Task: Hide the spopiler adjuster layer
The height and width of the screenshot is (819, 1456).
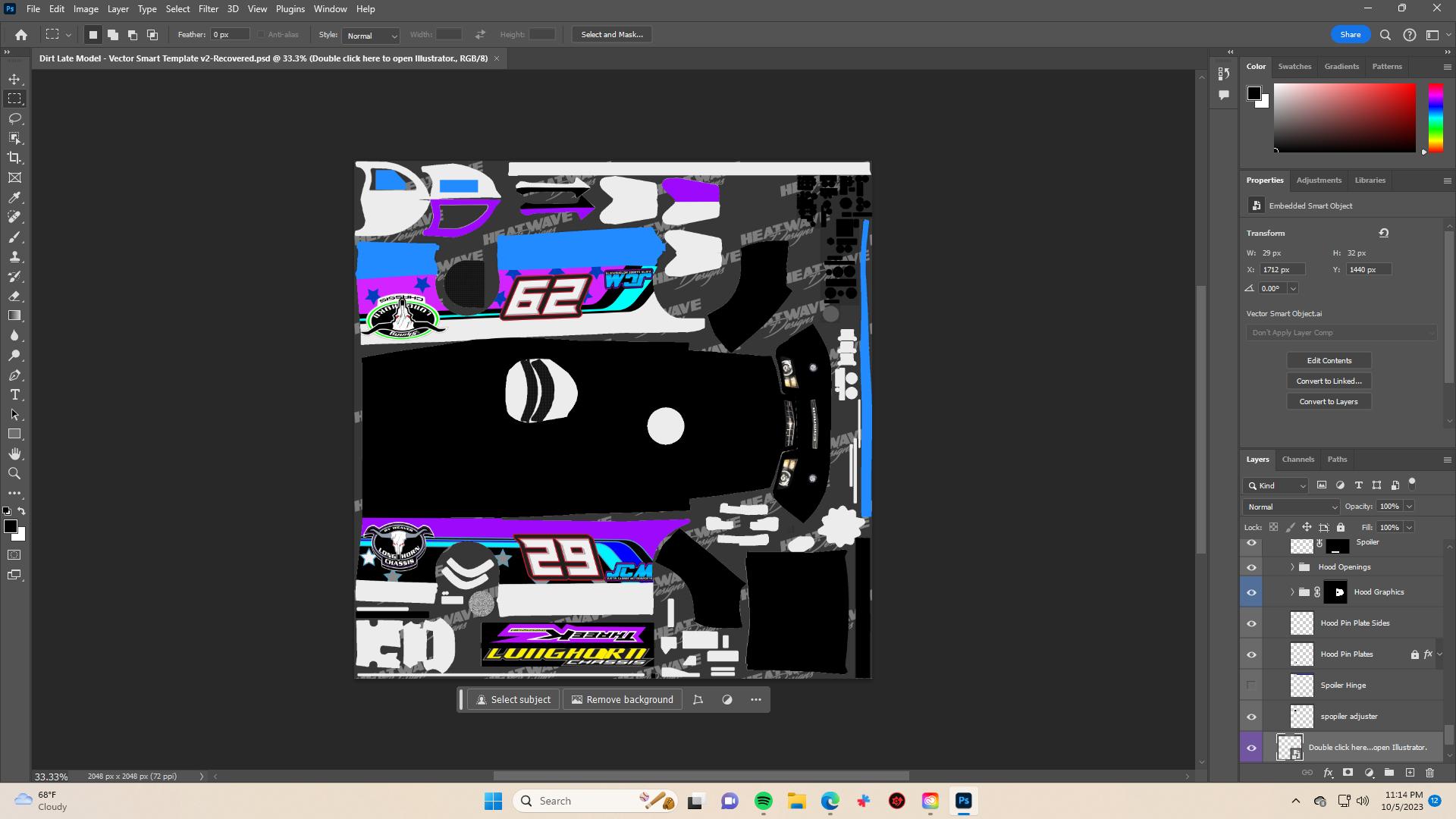Action: 1251,717
